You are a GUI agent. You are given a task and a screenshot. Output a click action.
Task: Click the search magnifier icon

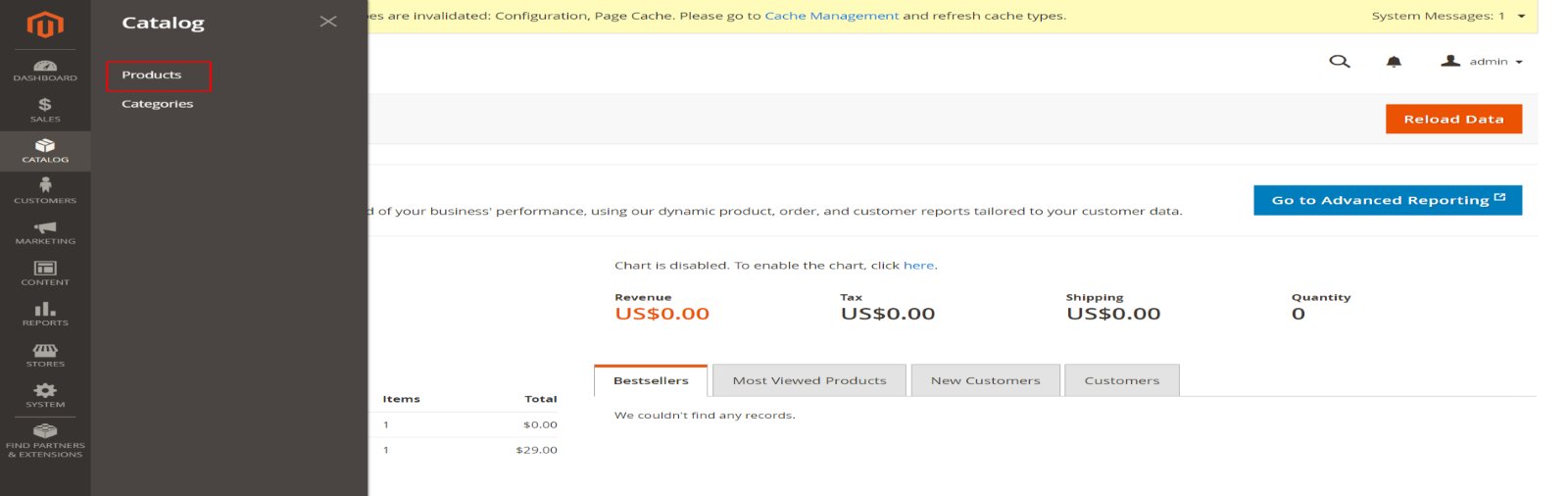click(1339, 62)
